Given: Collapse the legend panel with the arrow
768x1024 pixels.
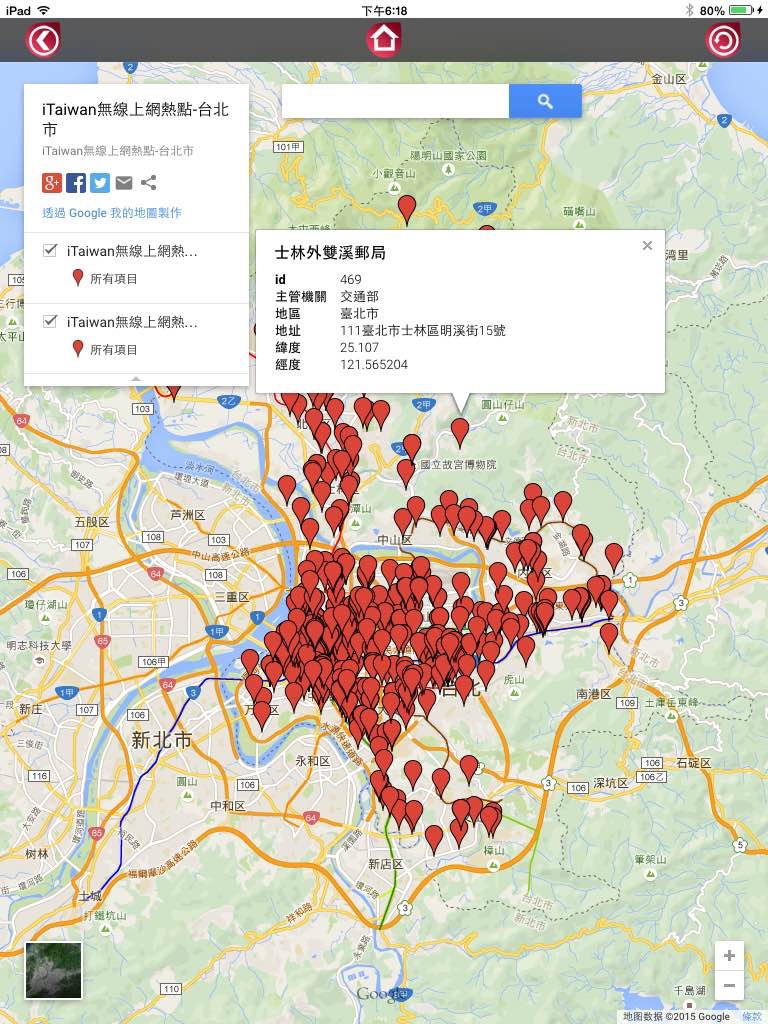Looking at the screenshot, I should coord(136,379).
